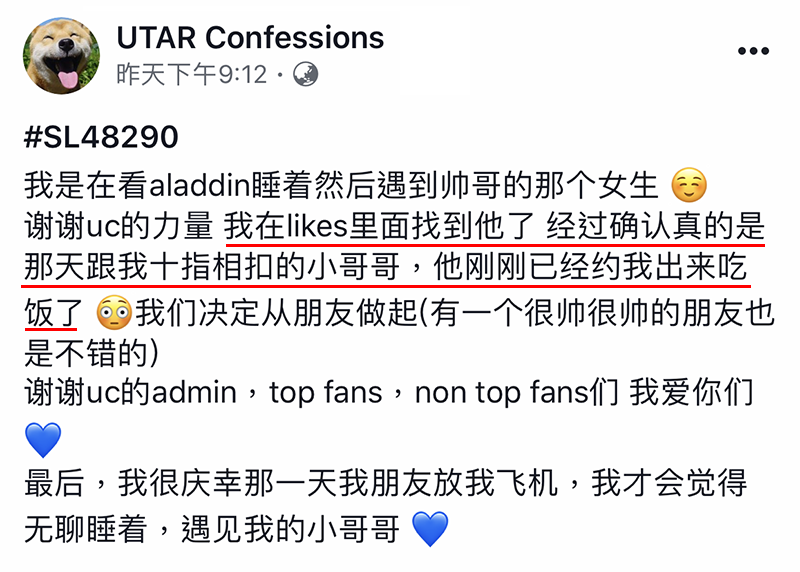The image size is (800, 572).
Task: Click the 无聊睡着 text on last line
Action: (85, 529)
